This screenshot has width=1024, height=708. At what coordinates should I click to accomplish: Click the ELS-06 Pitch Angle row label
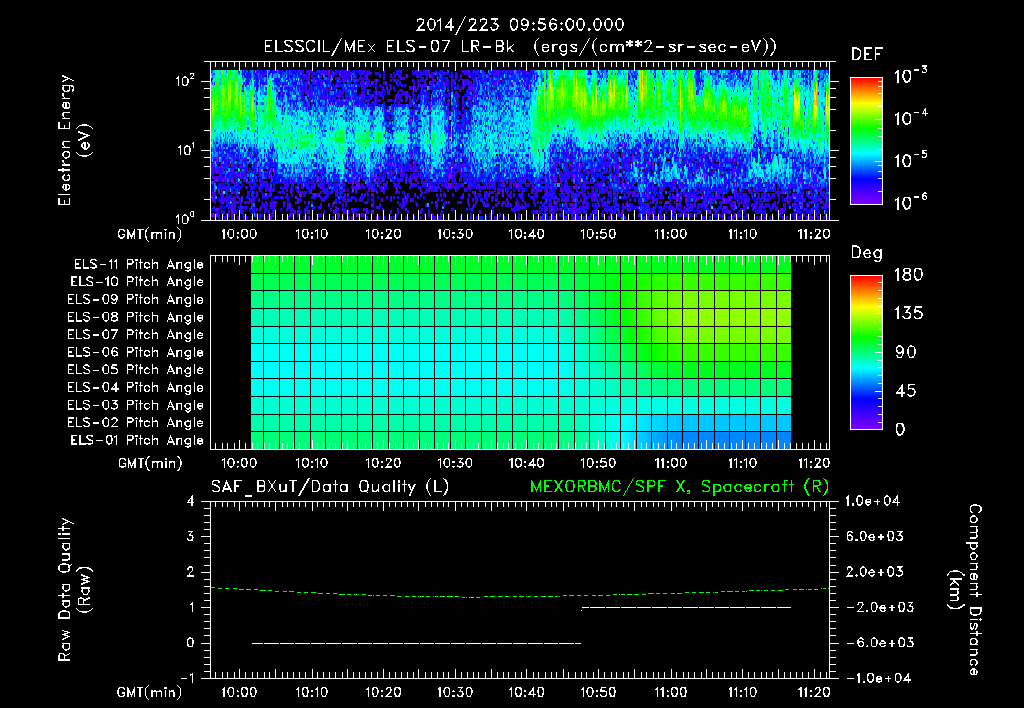click(136, 353)
